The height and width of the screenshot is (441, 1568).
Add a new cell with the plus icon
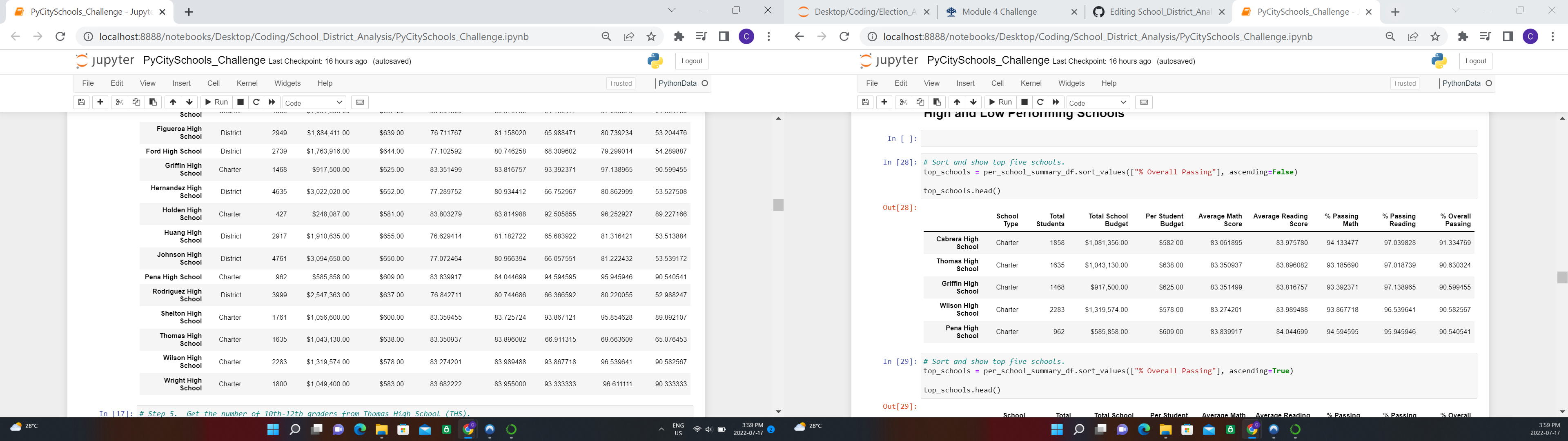100,102
